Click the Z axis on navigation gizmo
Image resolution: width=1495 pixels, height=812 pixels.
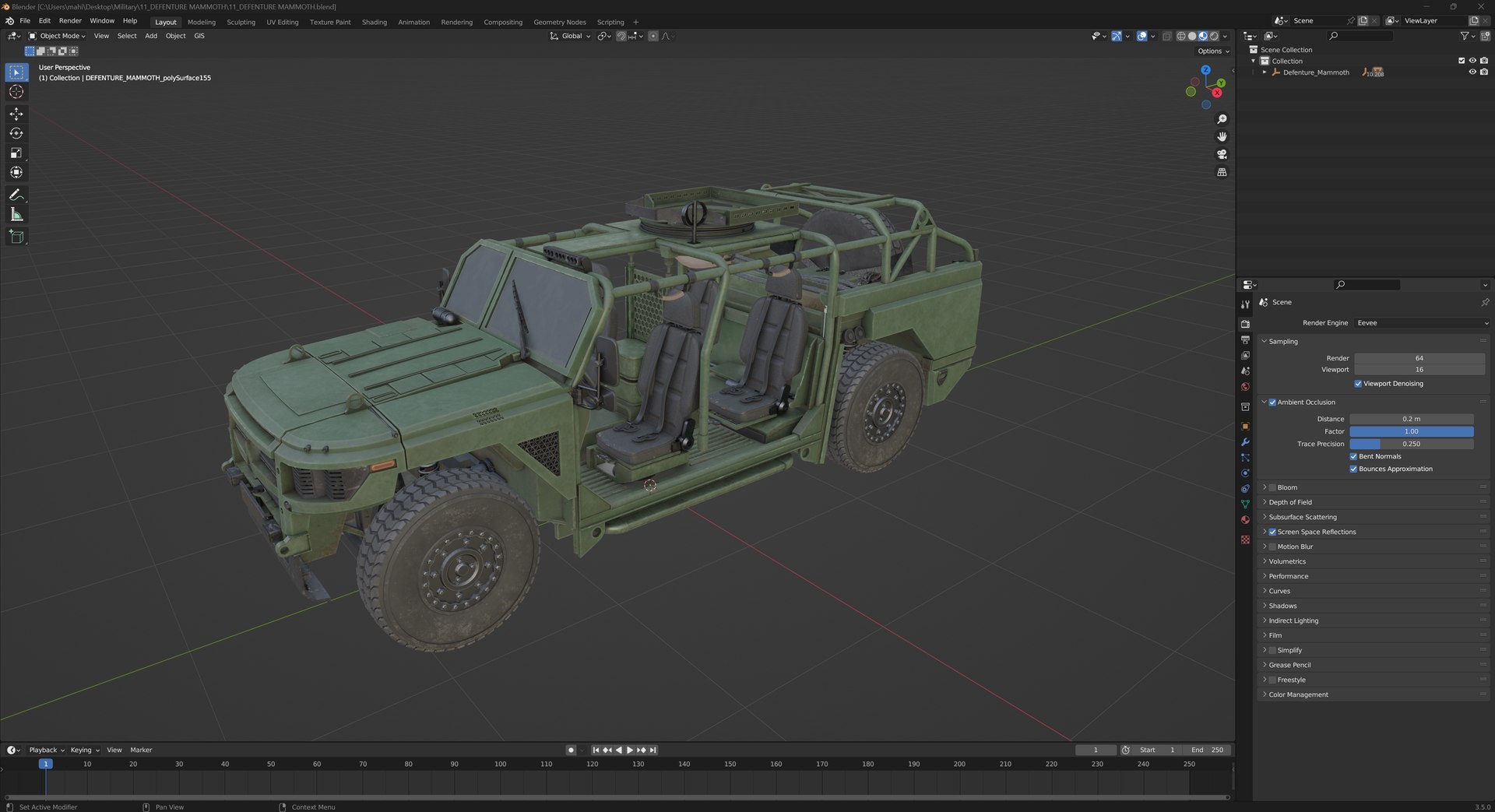tap(1205, 70)
